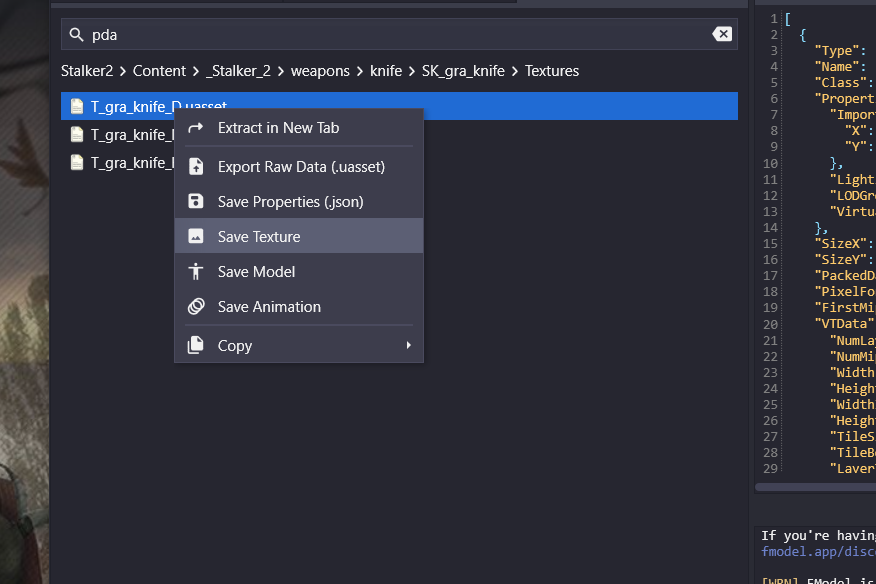
Task: Go to the SK_gra_knife breadcrumb folder
Action: tap(463, 71)
